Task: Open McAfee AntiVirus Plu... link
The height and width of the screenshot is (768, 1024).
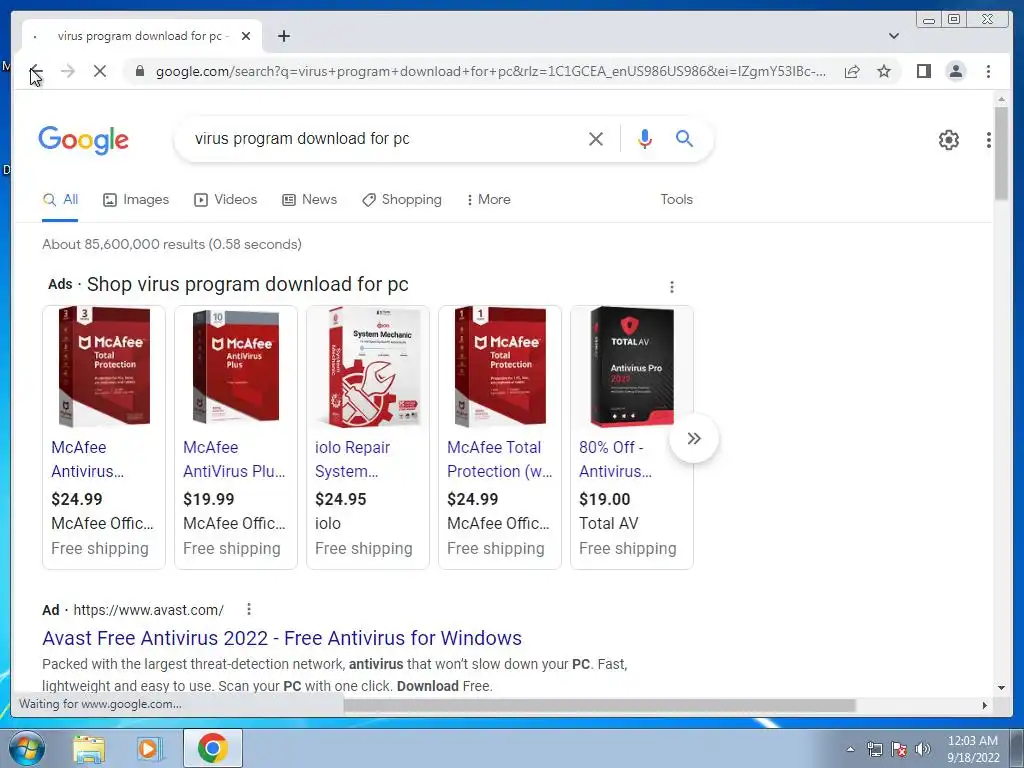Action: click(234, 459)
